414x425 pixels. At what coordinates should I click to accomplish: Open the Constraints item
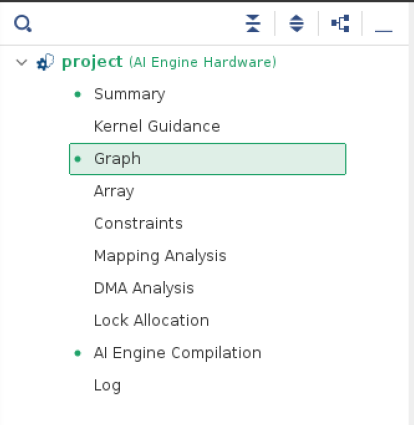point(138,223)
